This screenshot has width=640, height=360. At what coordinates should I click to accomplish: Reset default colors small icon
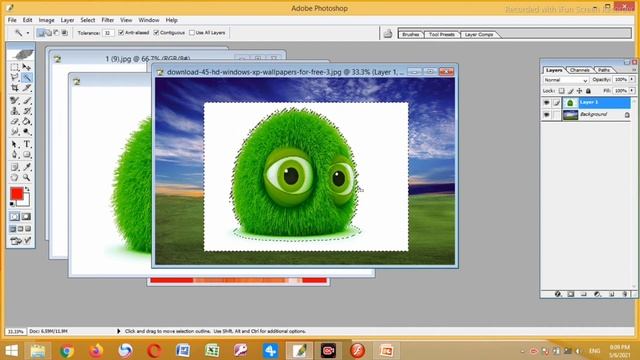point(12,204)
